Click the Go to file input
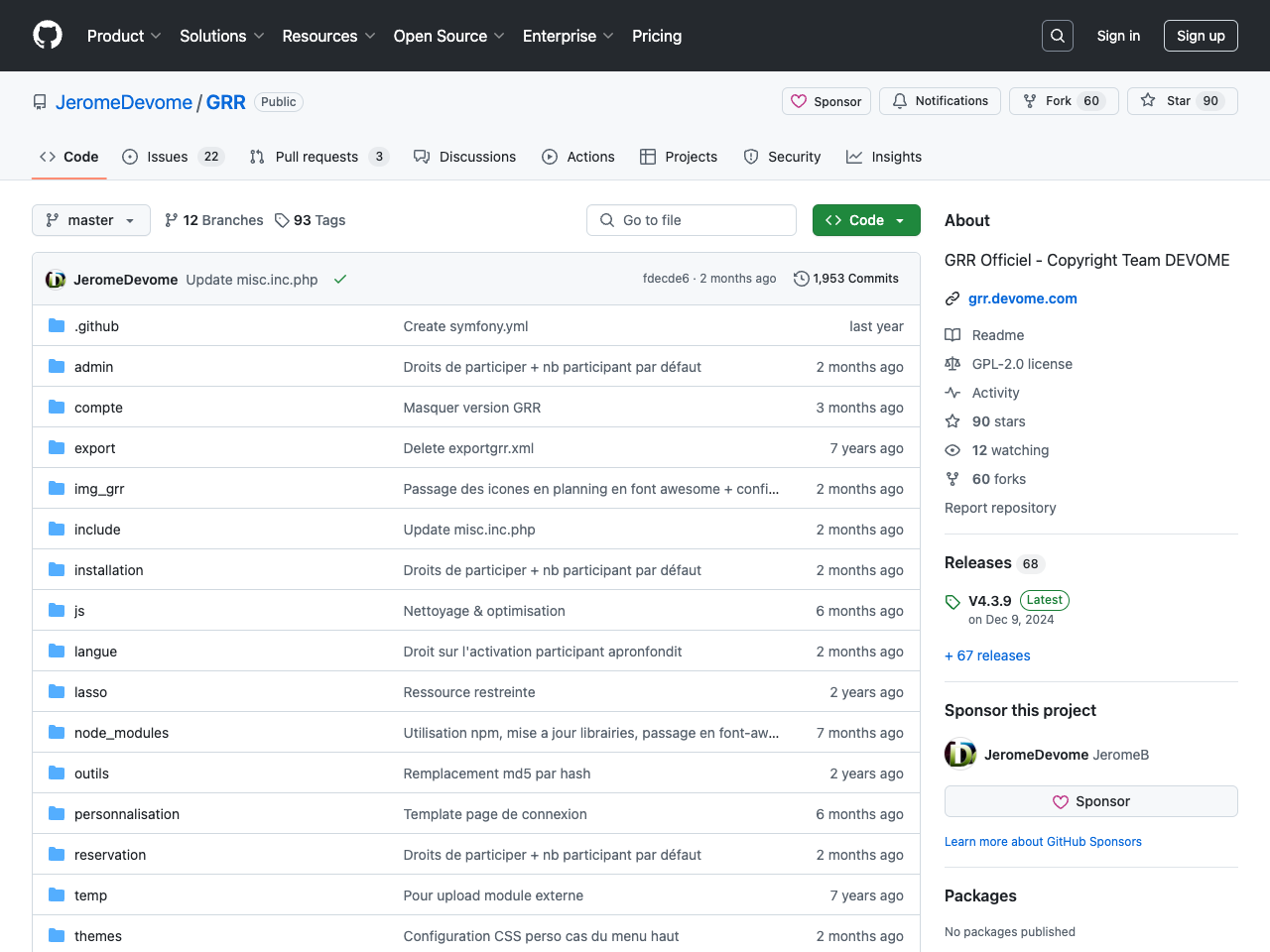 (692, 220)
